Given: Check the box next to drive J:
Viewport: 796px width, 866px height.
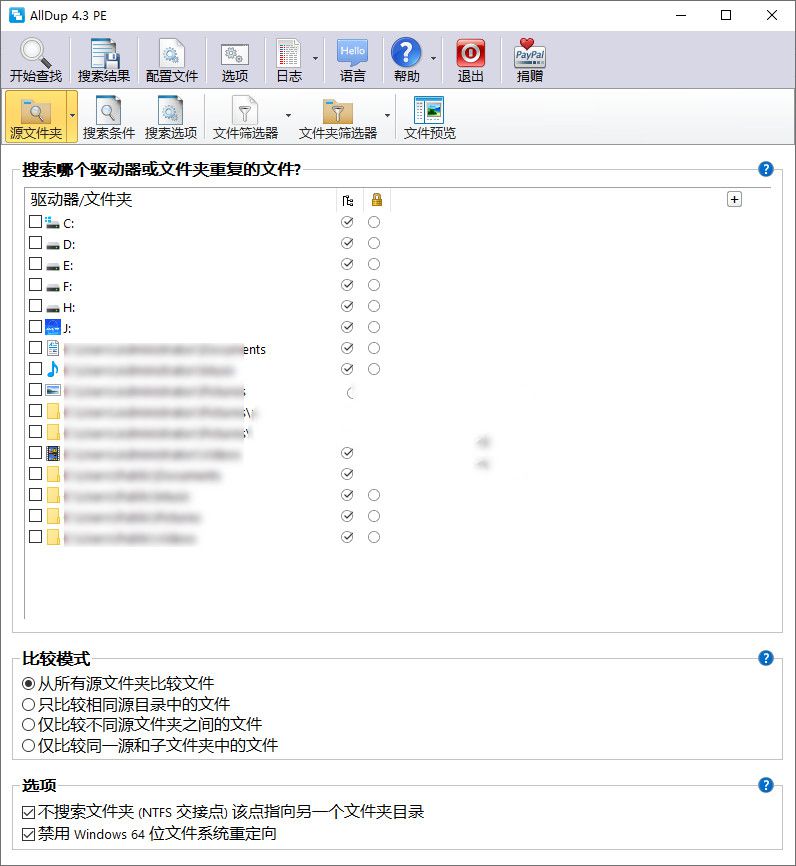Looking at the screenshot, I should [x=36, y=327].
